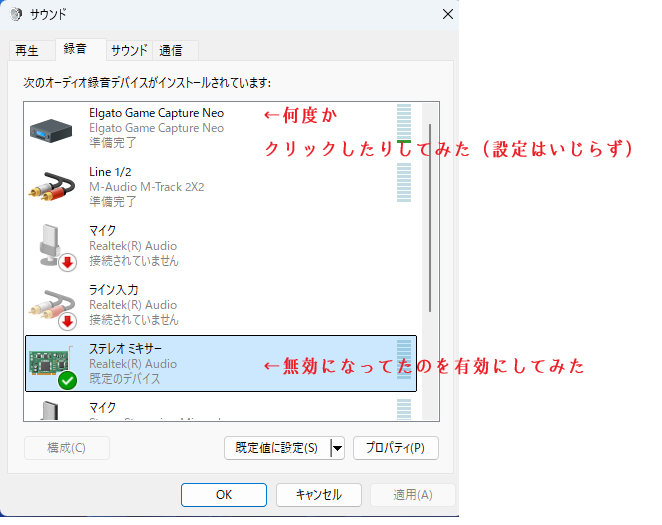Click the 既定値に設定(S) button
This screenshot has width=662, height=525.
click(277, 448)
